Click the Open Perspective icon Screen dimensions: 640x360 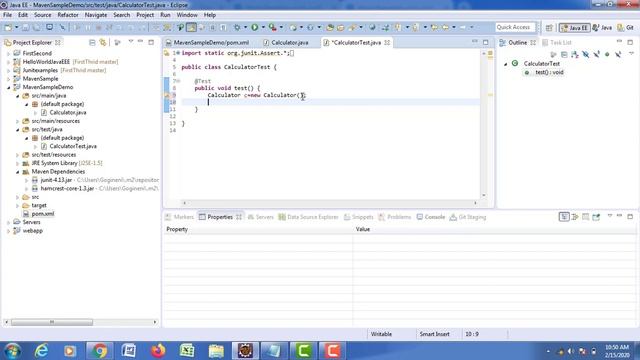tap(549, 28)
